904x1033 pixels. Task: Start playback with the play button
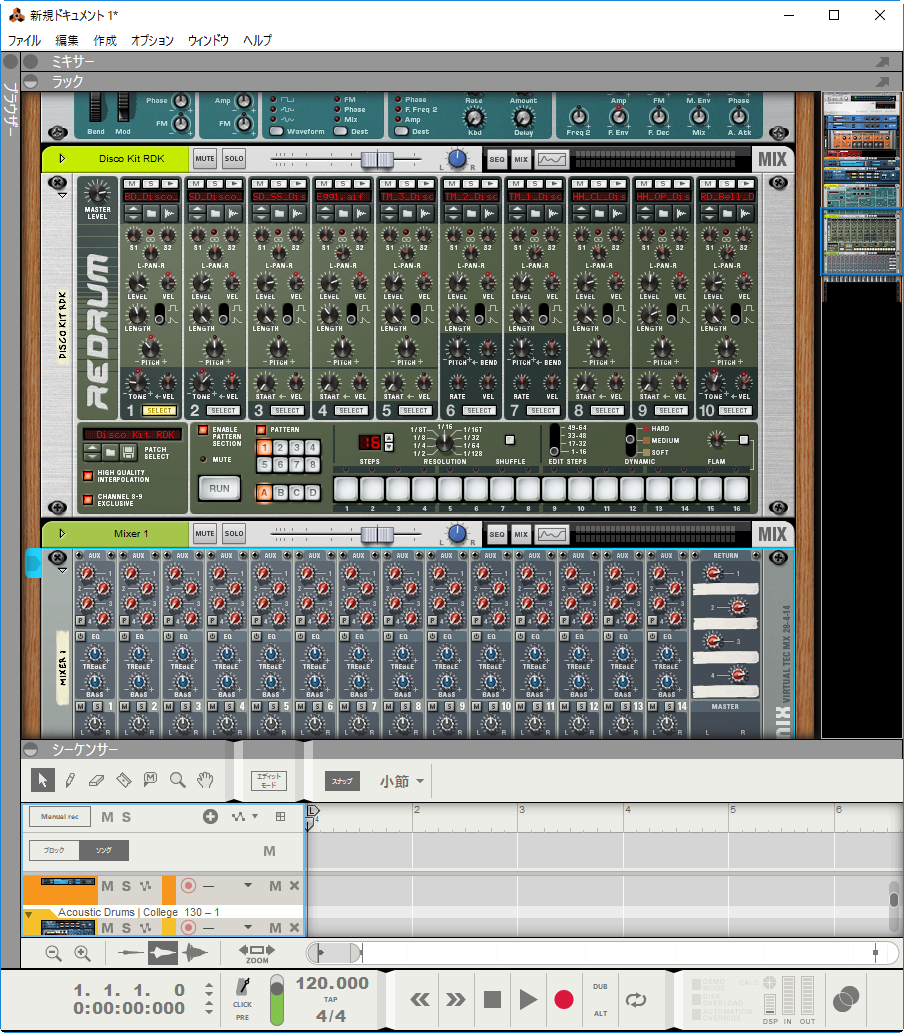528,999
